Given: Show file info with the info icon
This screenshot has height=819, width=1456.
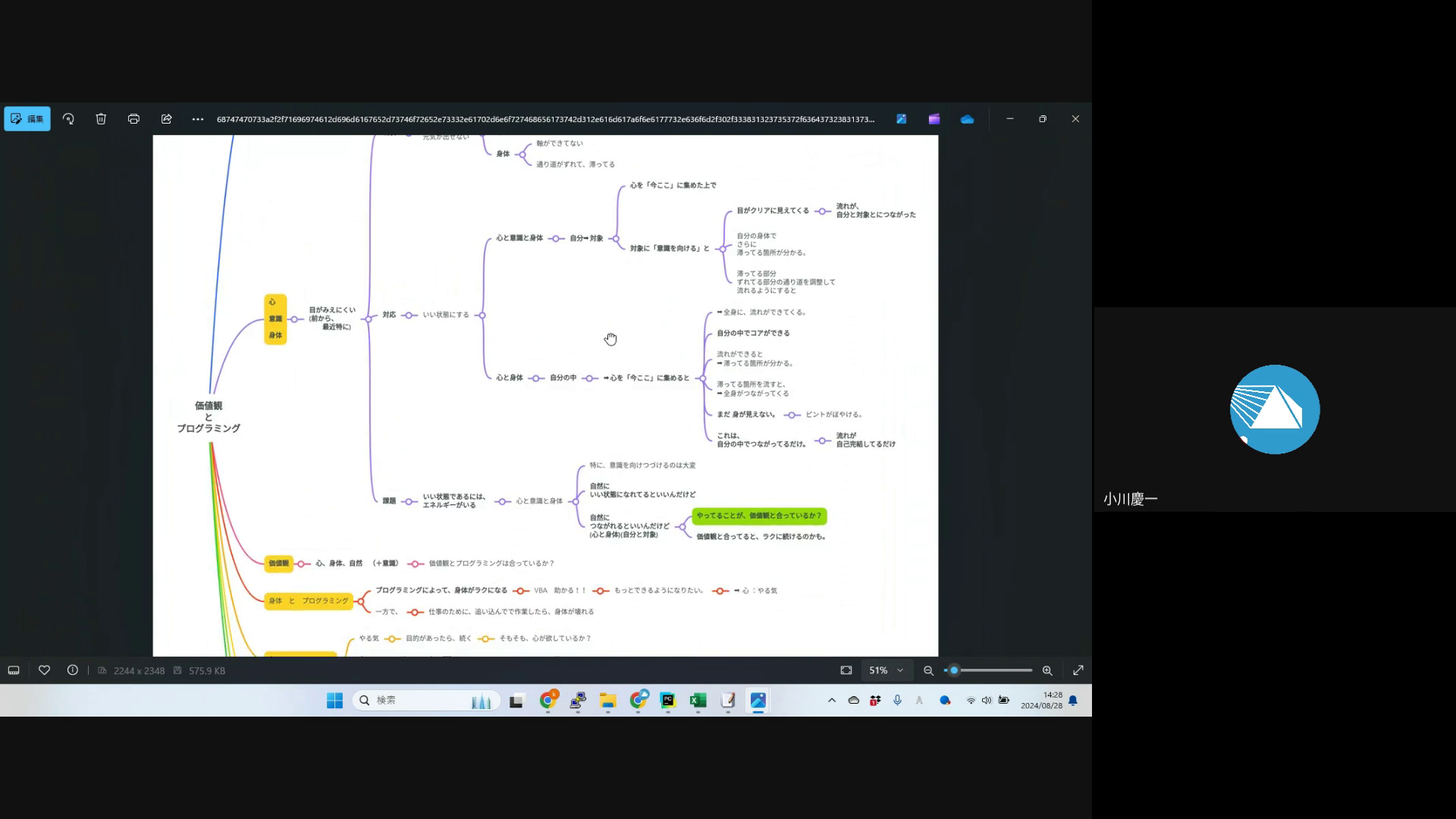Looking at the screenshot, I should 73,670.
